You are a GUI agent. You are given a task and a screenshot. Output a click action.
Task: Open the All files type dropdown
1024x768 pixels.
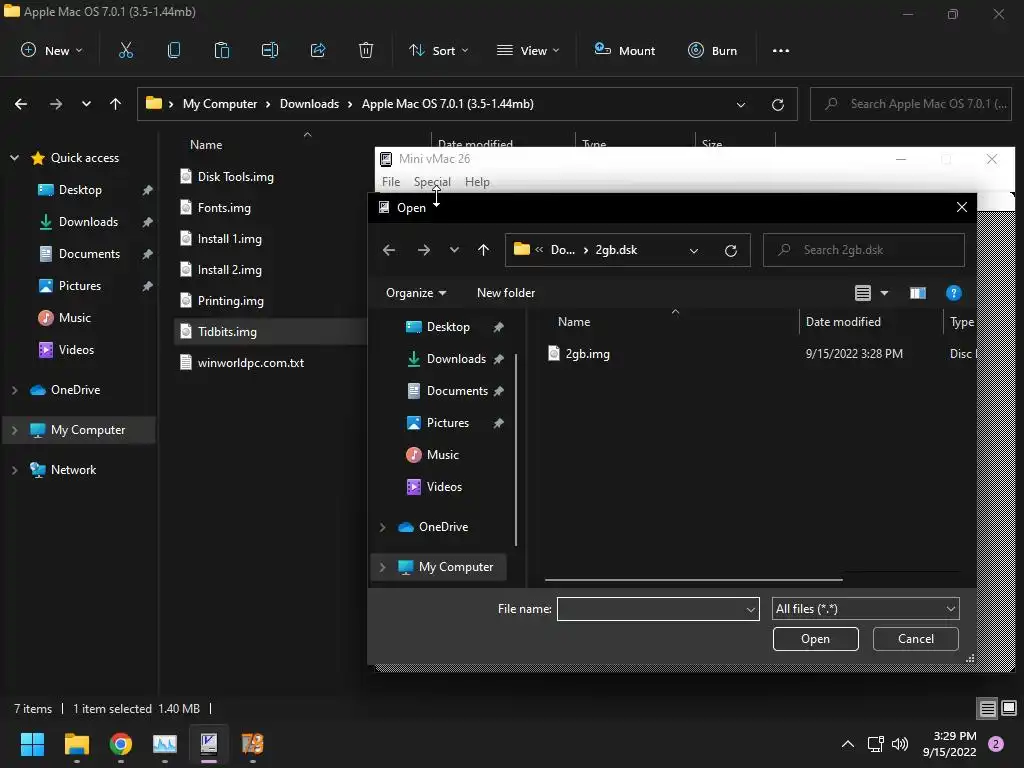click(865, 609)
